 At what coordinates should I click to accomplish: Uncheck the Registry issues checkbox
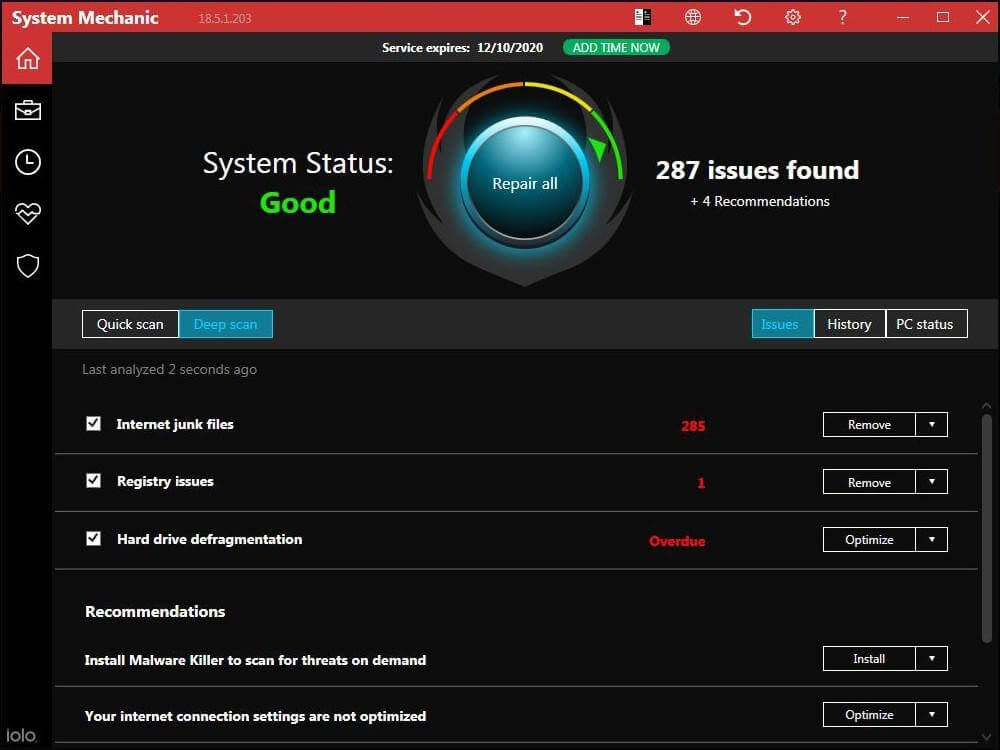point(93,481)
